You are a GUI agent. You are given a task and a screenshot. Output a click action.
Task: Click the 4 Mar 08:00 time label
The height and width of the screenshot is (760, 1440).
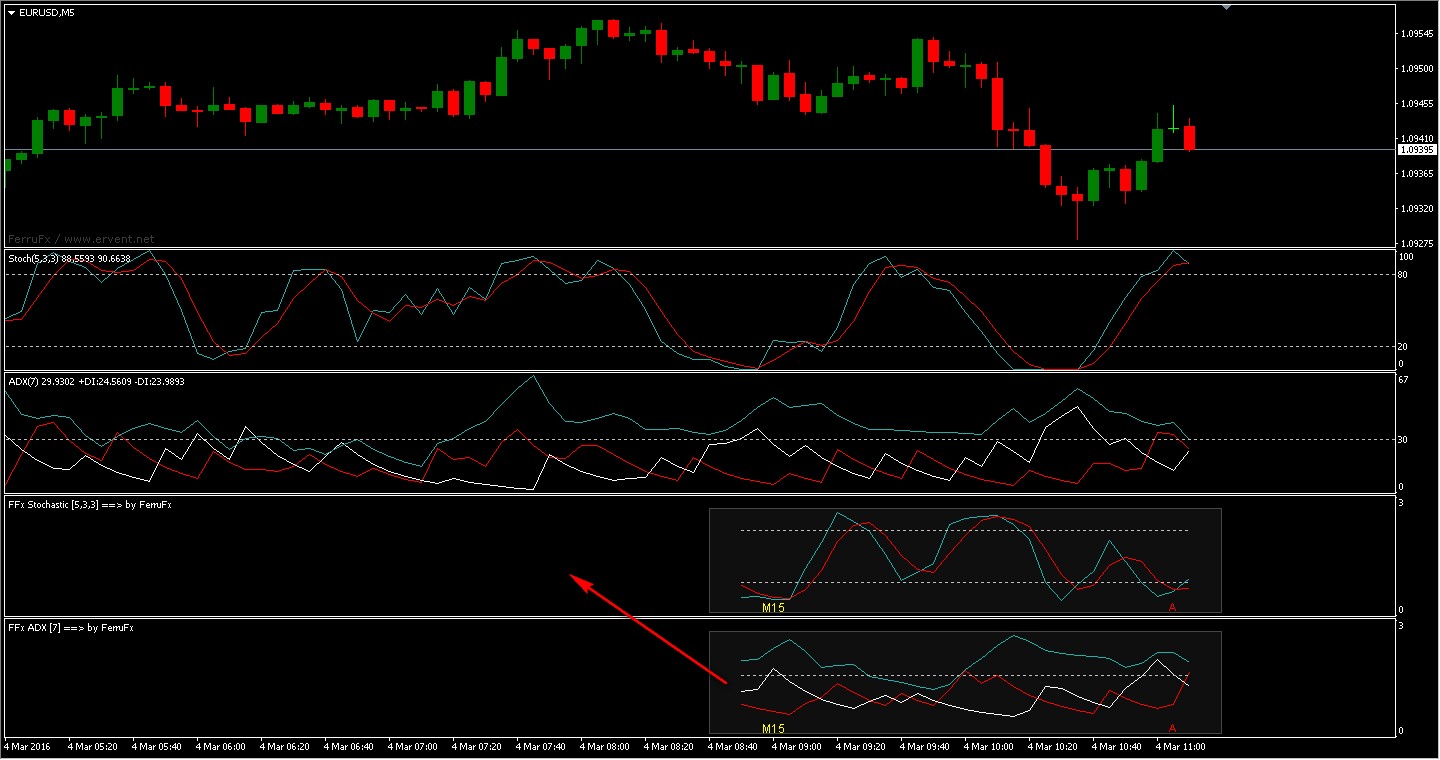604,746
